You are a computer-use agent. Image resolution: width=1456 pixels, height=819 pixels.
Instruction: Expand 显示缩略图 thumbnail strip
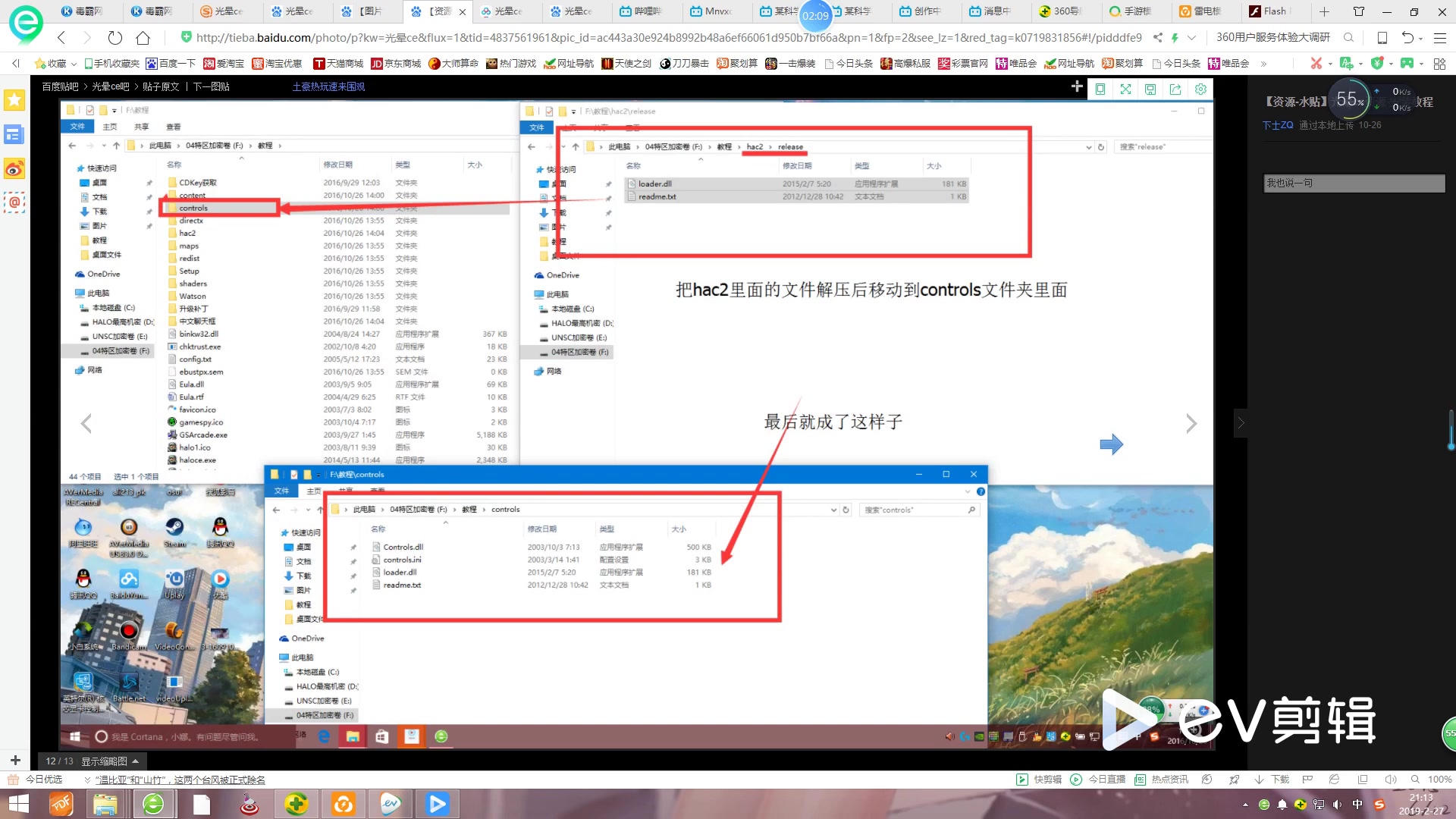110,761
